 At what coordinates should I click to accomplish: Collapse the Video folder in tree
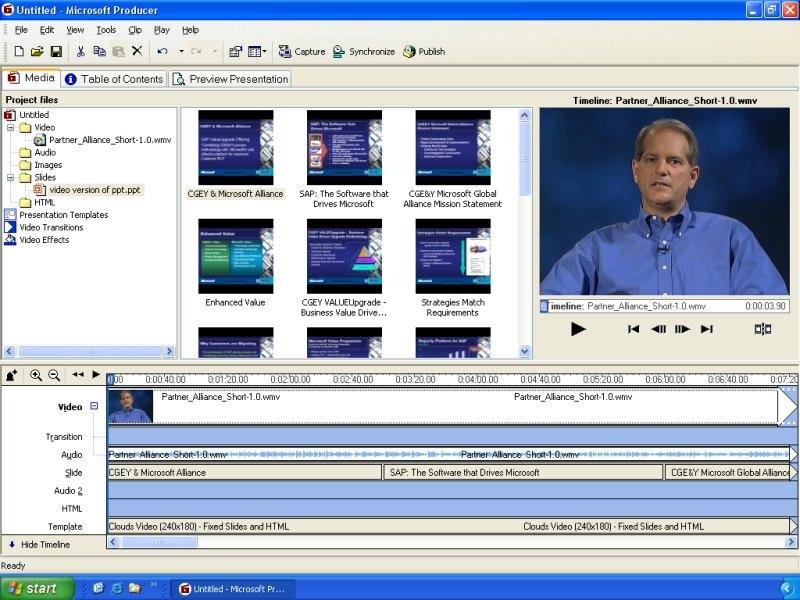pos(10,128)
